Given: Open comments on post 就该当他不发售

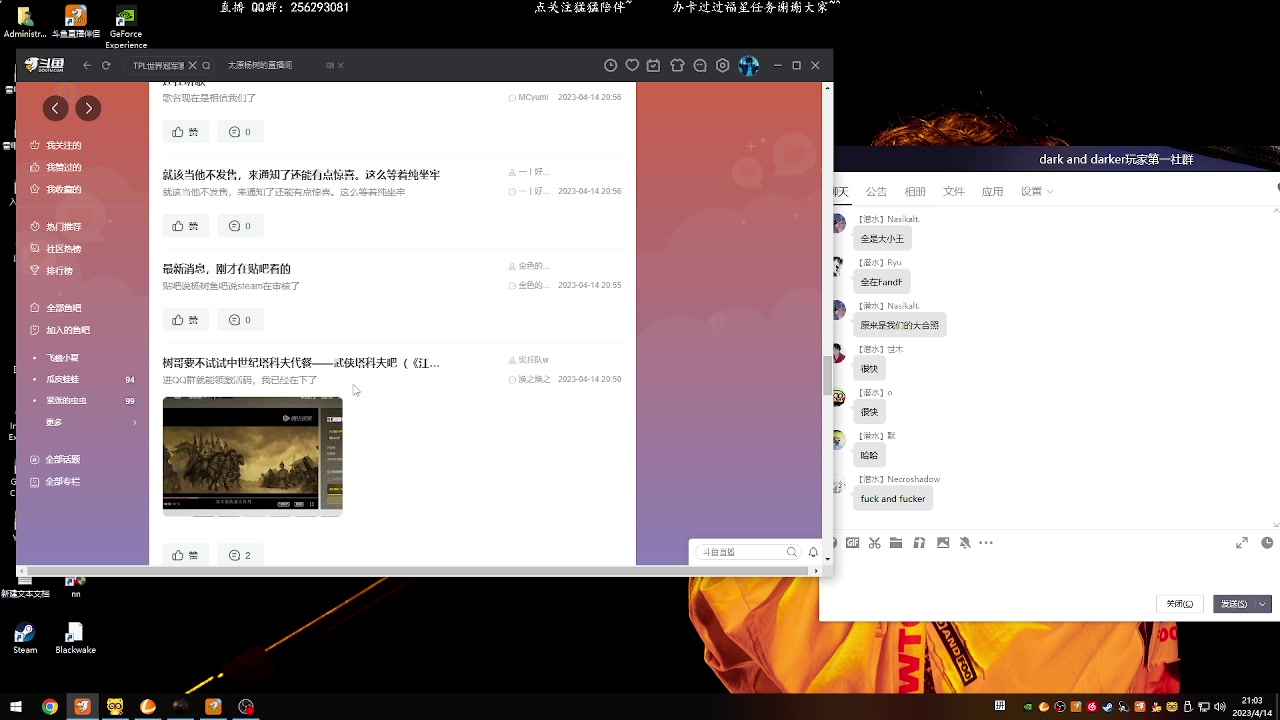Looking at the screenshot, I should [x=240, y=226].
